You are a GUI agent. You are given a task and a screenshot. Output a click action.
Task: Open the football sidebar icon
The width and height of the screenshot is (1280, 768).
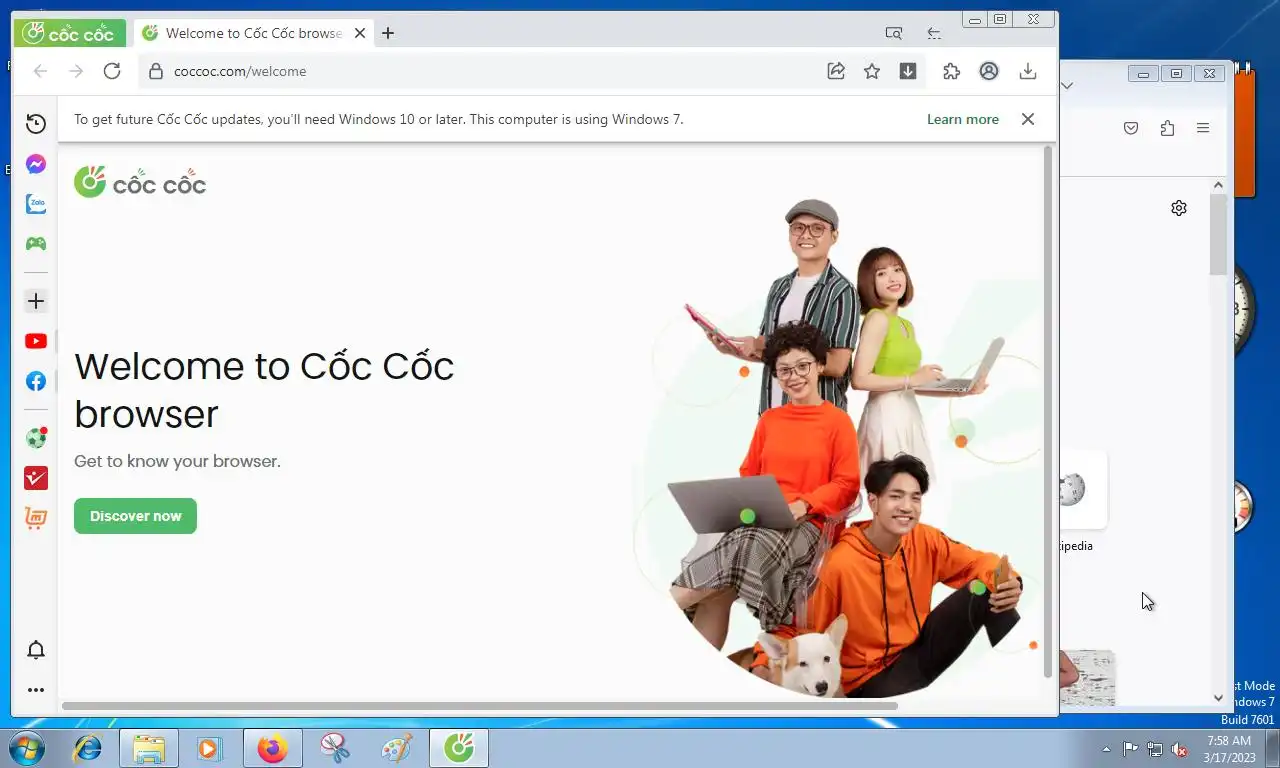[36, 438]
